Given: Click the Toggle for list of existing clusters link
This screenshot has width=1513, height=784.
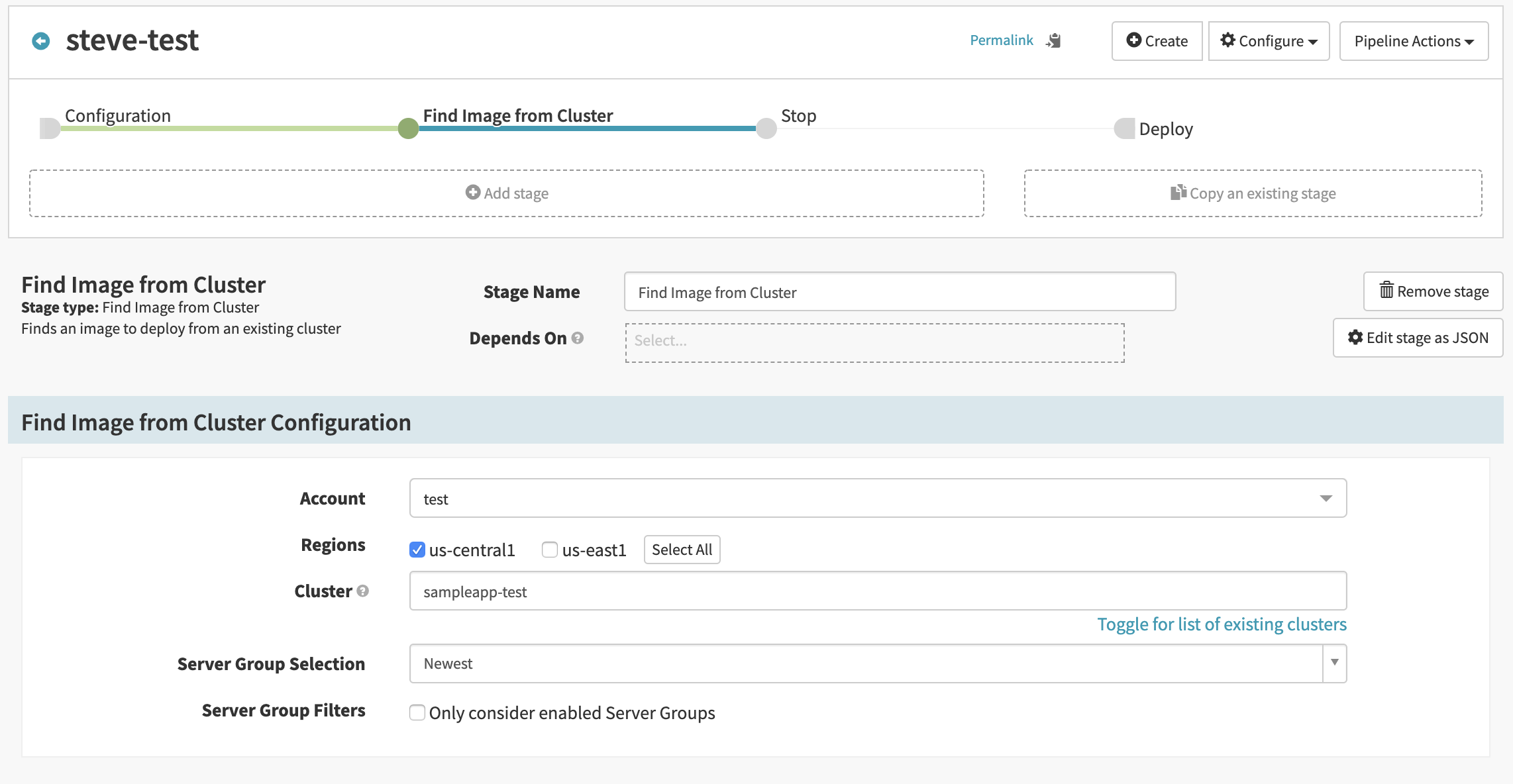Looking at the screenshot, I should (x=1221, y=624).
